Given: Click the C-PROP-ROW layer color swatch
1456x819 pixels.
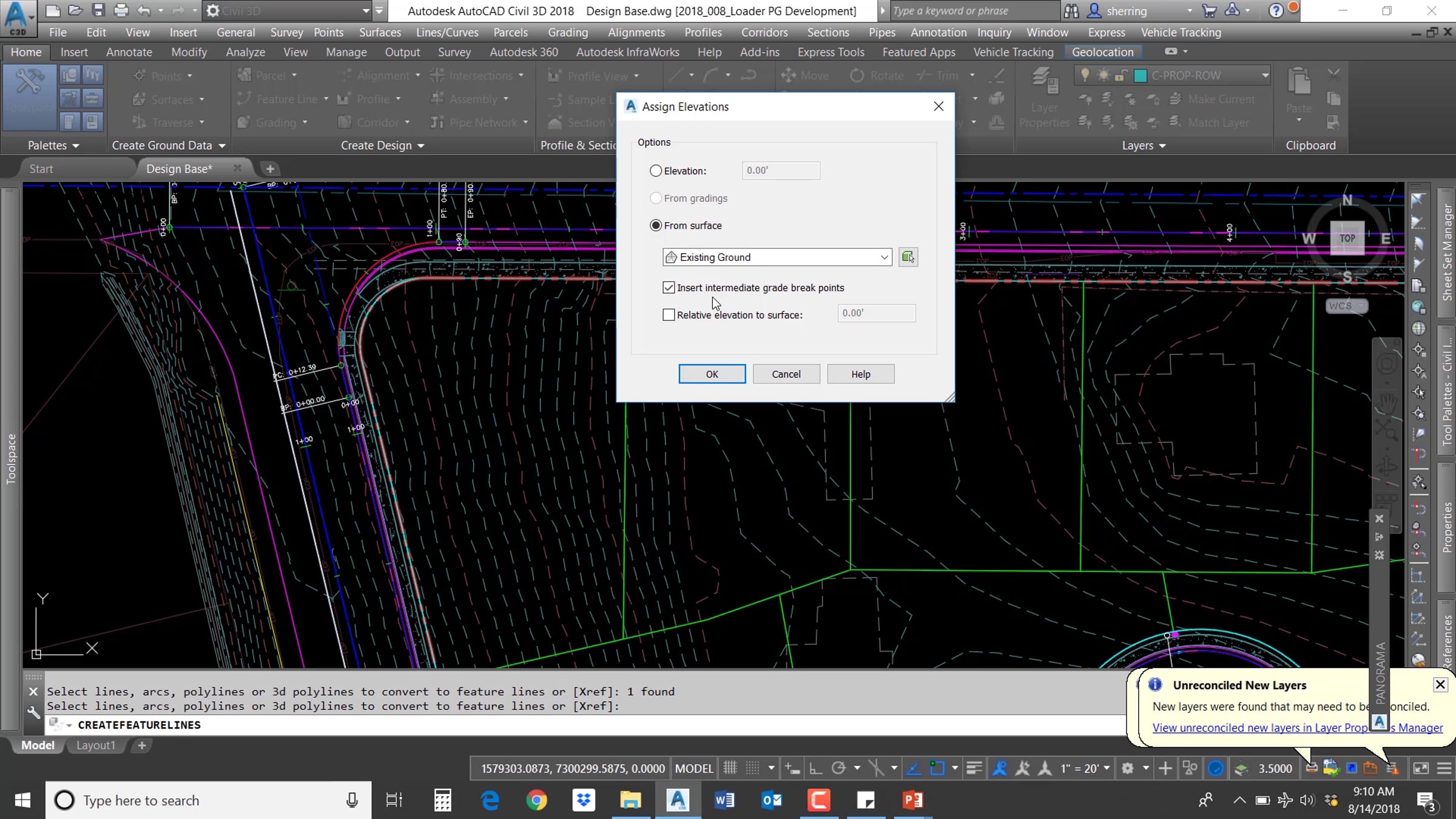Looking at the screenshot, I should [1141, 75].
